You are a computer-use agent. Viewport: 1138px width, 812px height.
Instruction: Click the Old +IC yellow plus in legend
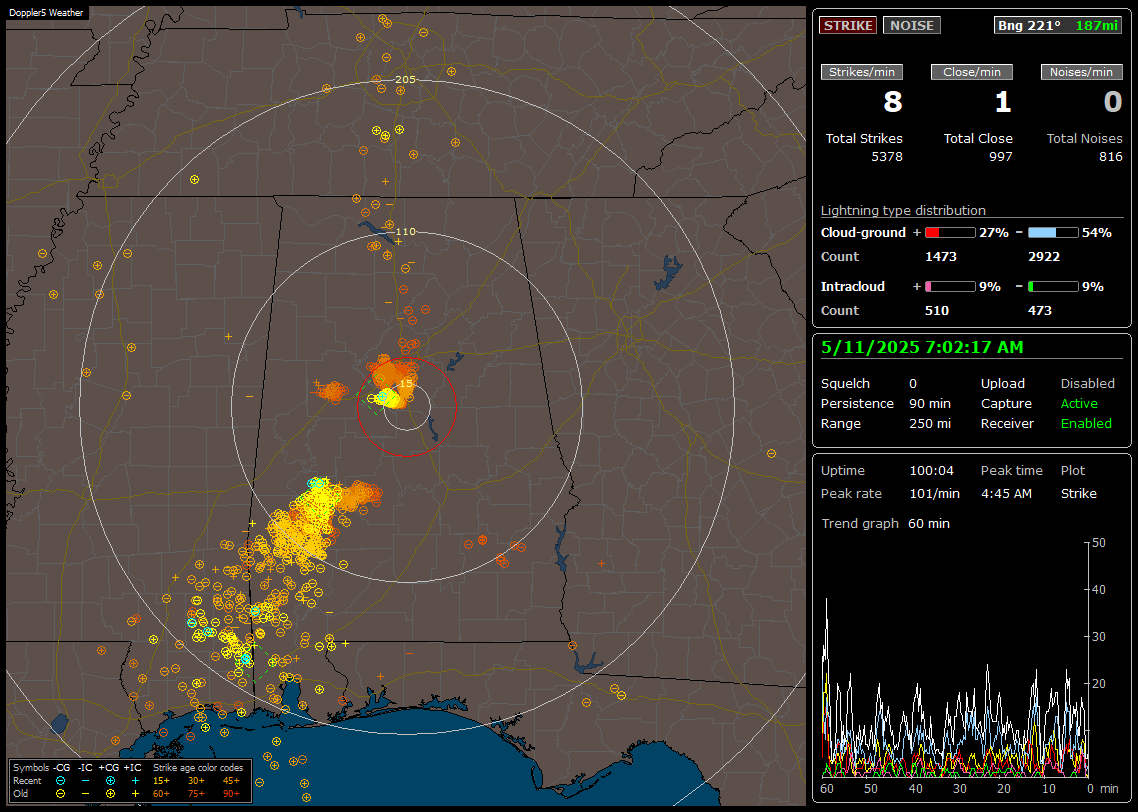[x=135, y=794]
